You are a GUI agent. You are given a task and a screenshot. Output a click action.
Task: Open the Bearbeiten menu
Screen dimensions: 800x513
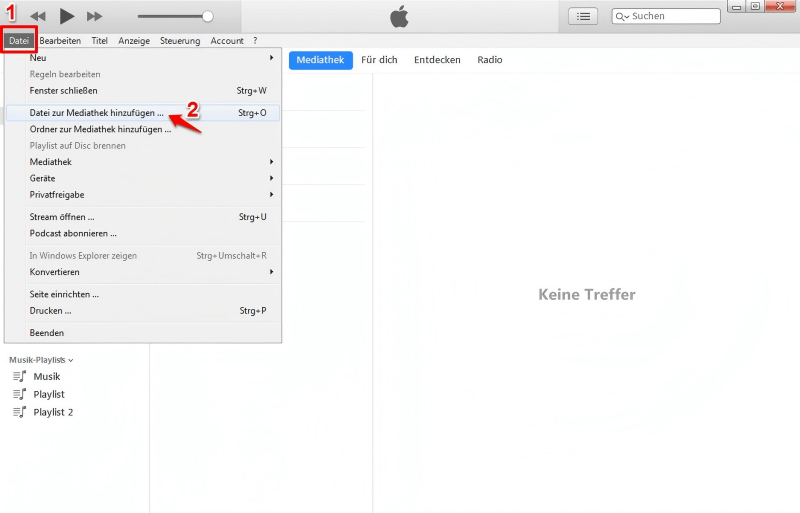[x=60, y=40]
